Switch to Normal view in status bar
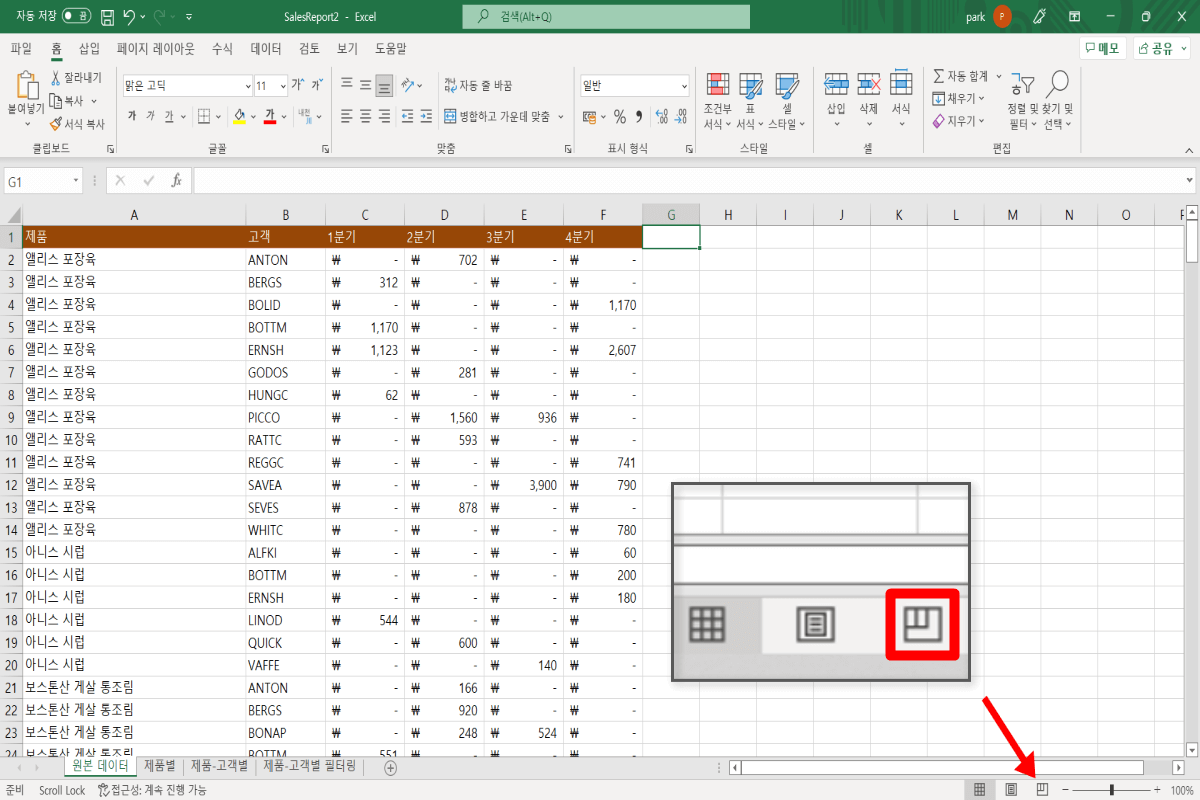The image size is (1200, 800). pyautogui.click(x=979, y=790)
